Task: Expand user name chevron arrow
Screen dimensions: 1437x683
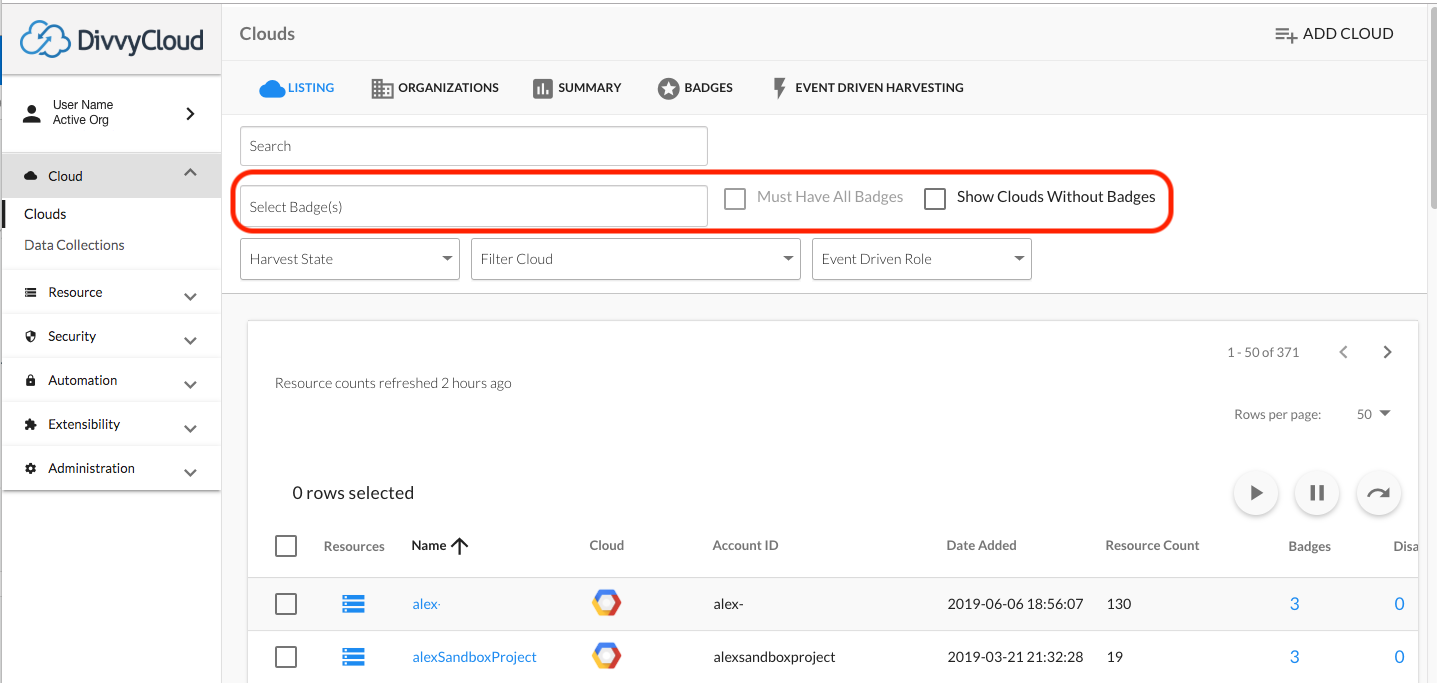Action: (190, 114)
